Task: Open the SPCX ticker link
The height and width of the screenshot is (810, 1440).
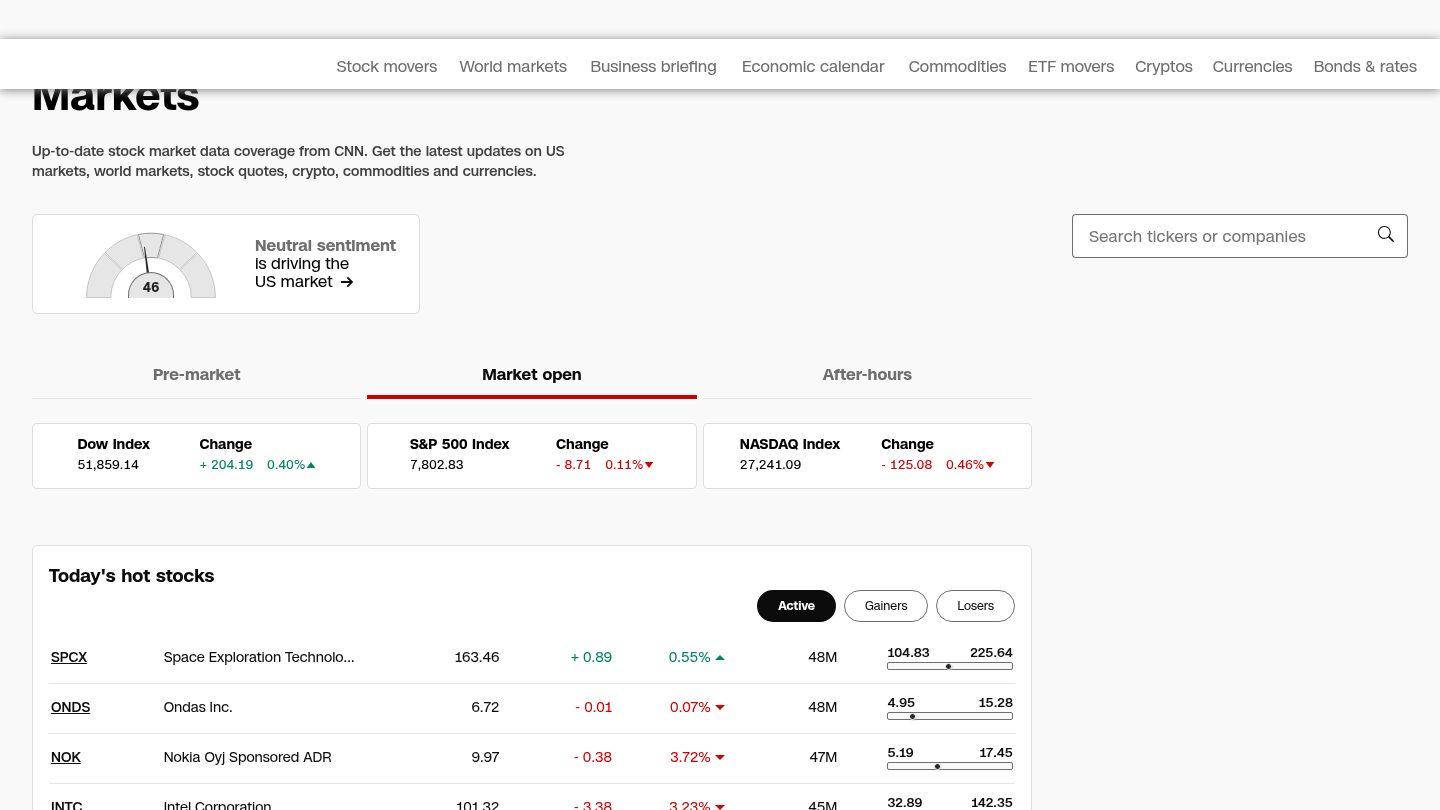Action: 69,657
